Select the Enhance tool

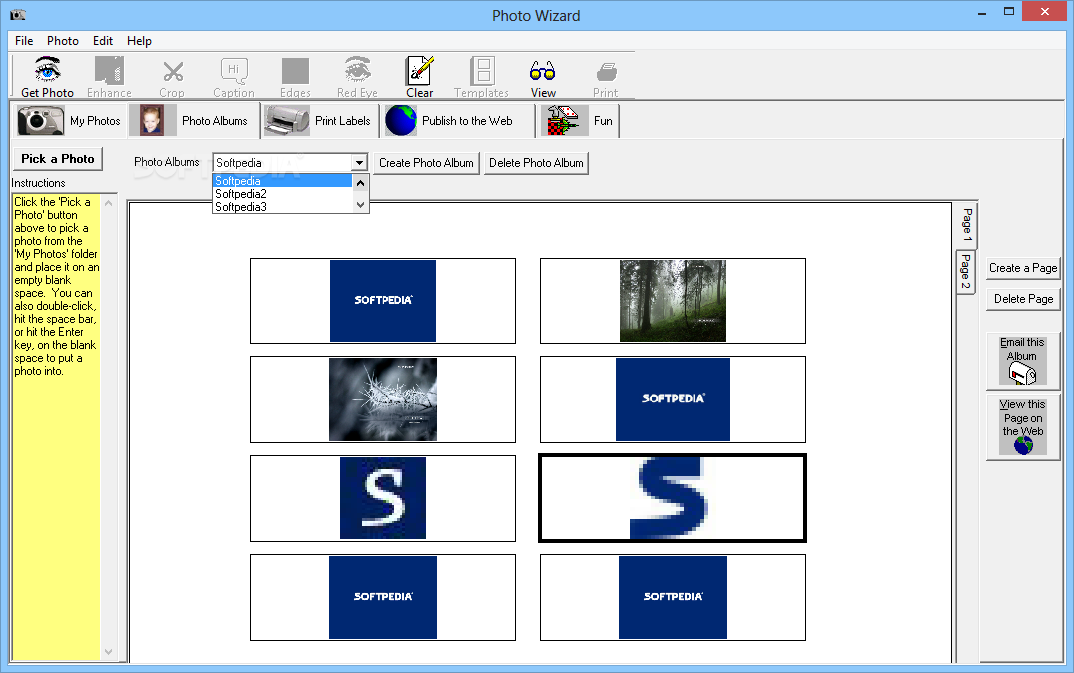click(x=109, y=77)
